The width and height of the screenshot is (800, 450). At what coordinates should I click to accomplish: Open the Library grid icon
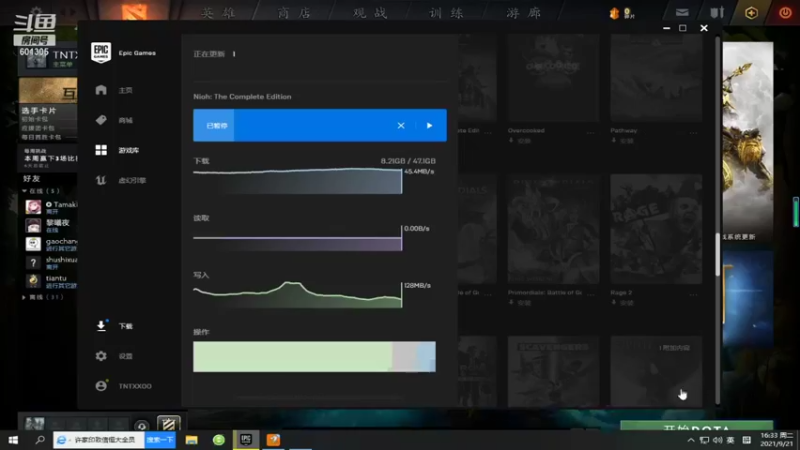pos(101,150)
